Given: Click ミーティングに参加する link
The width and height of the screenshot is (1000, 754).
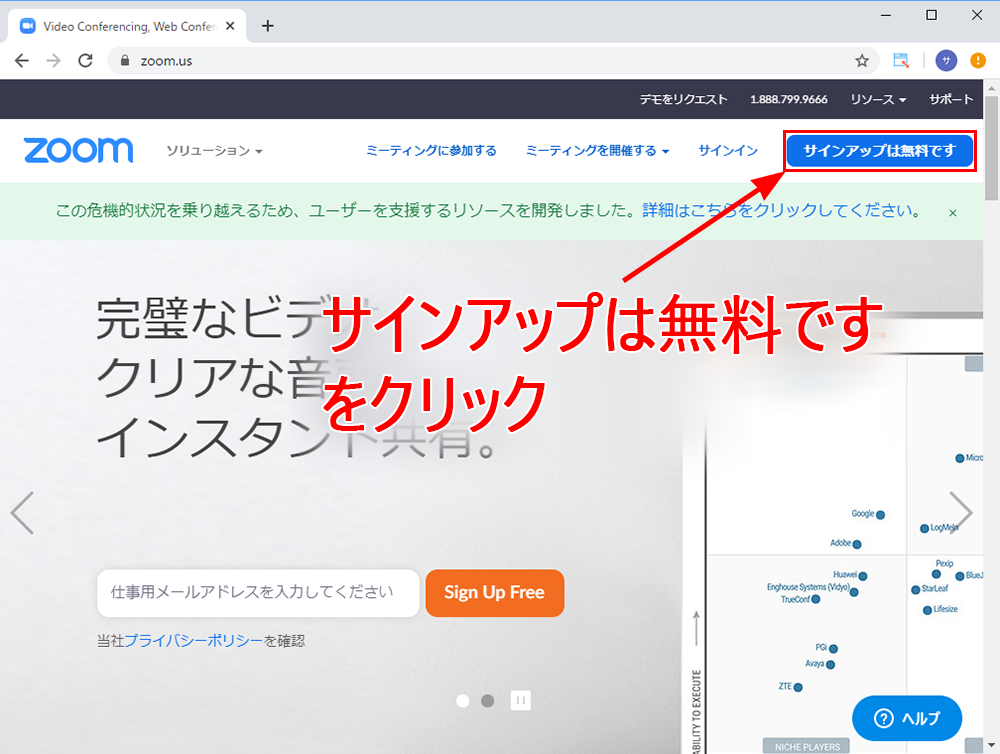Looking at the screenshot, I should (431, 151).
